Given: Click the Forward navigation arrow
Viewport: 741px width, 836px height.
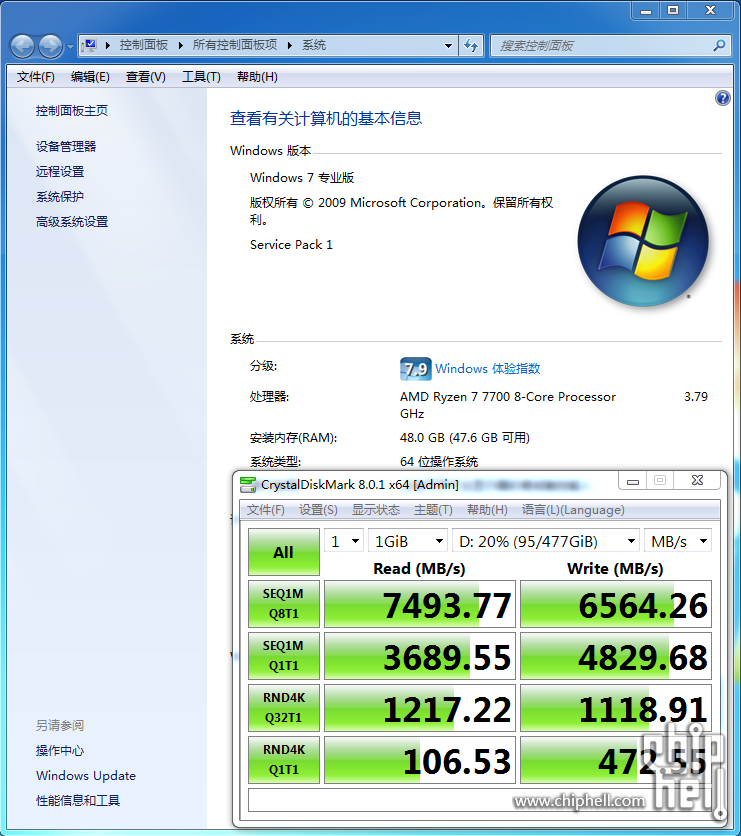Looking at the screenshot, I should (x=51, y=46).
